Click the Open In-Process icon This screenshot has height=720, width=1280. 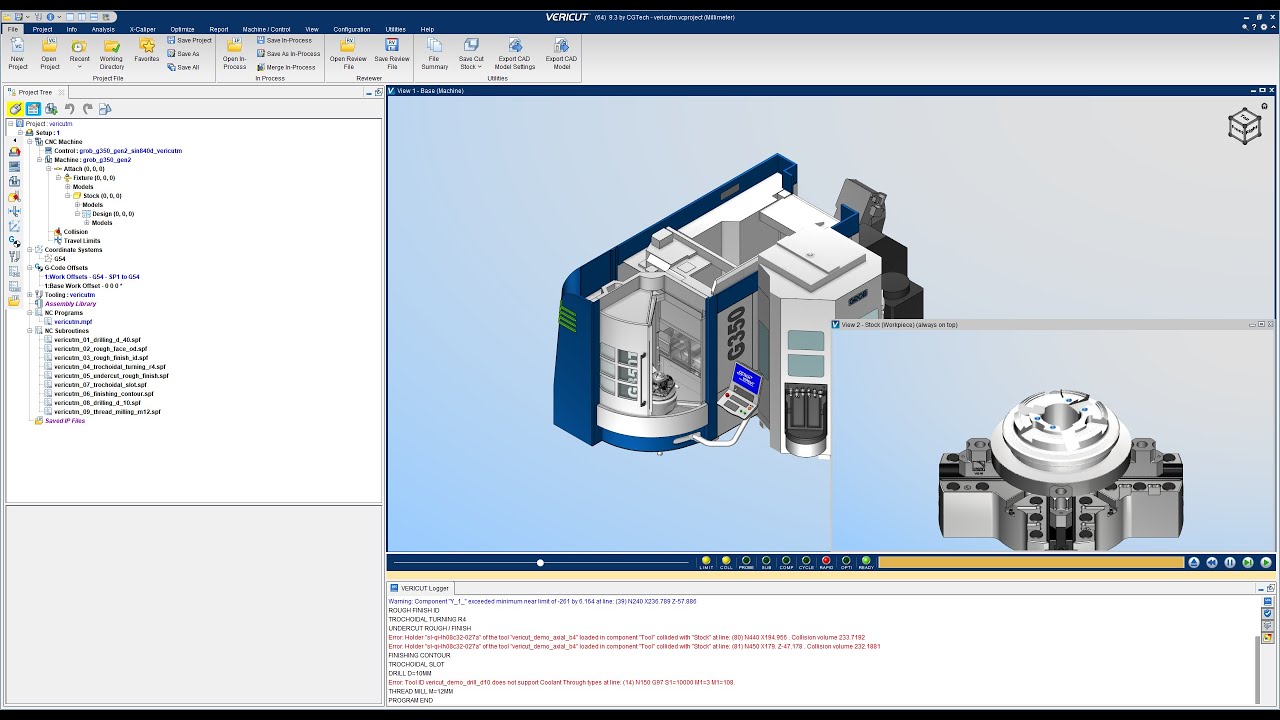(x=234, y=54)
